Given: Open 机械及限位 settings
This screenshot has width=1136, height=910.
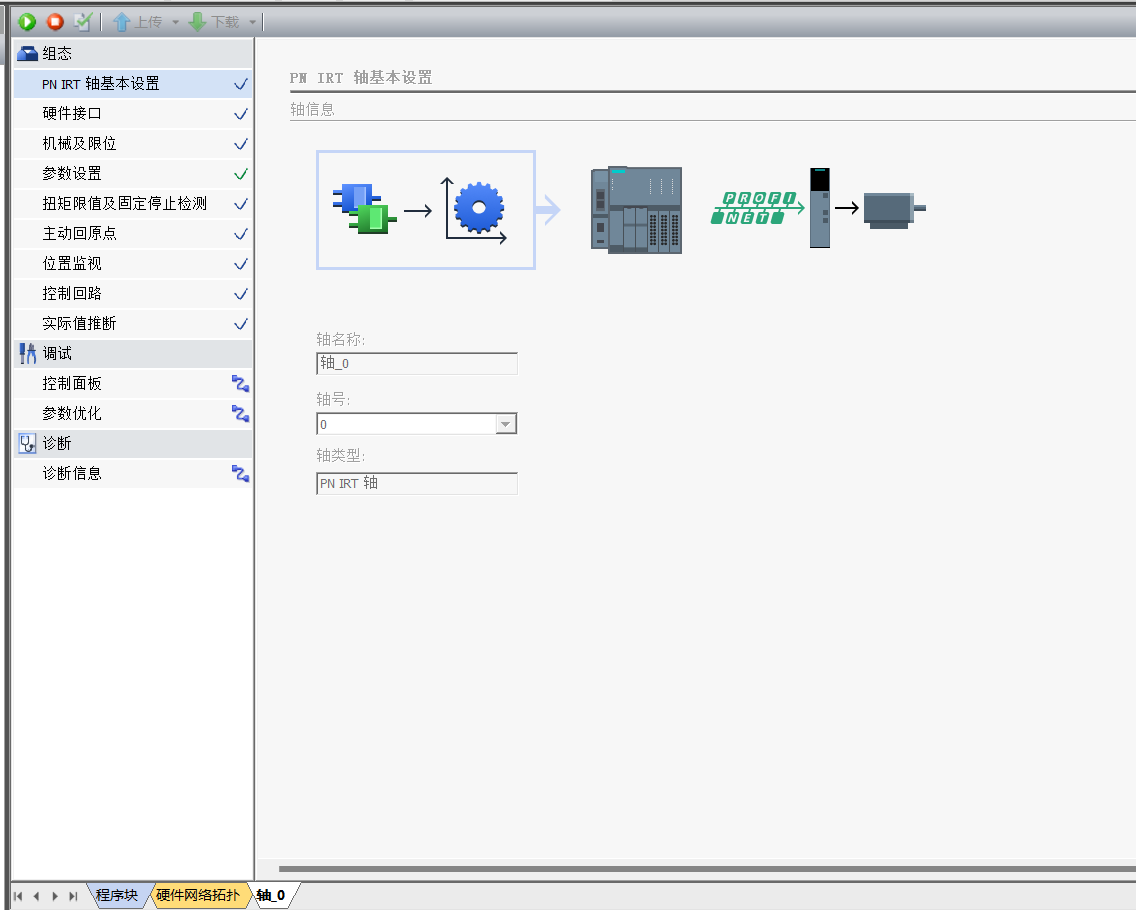Looking at the screenshot, I should 133,143.
